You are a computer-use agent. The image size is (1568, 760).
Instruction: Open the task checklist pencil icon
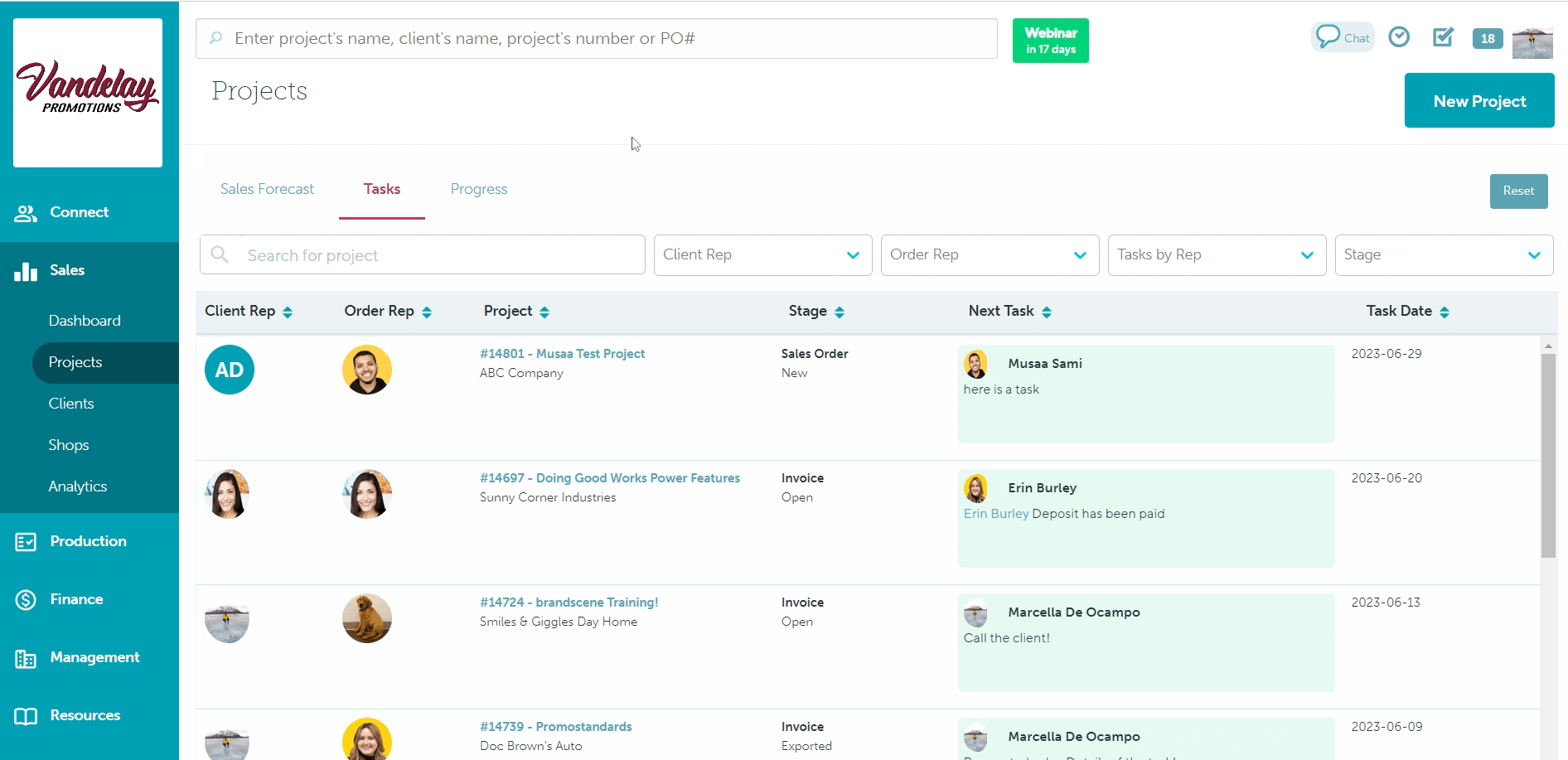1443,37
